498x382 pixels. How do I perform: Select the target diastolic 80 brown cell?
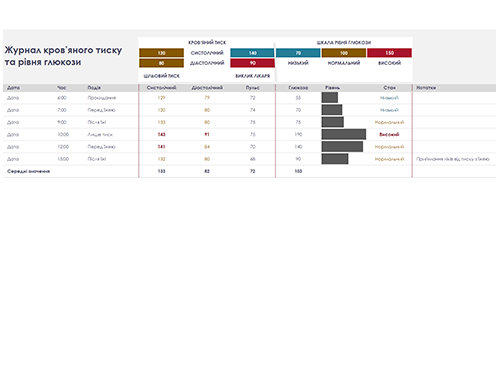click(161, 63)
